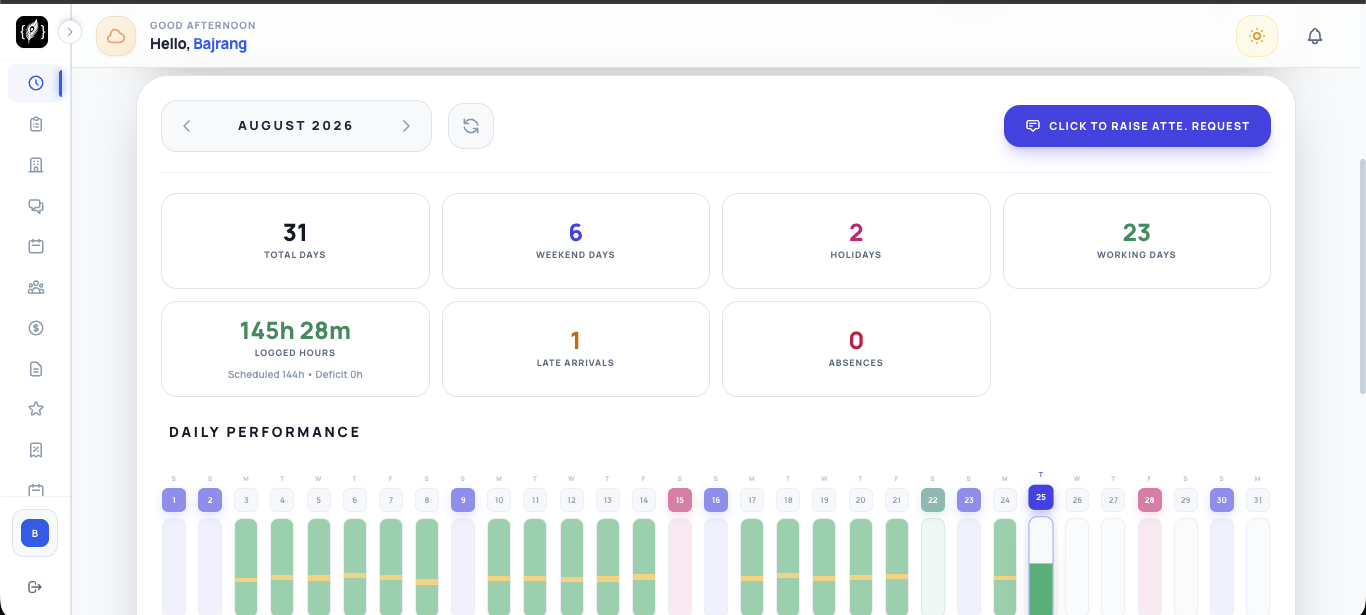
Task: Select day 23 weekend marker
Action: pos(969,499)
